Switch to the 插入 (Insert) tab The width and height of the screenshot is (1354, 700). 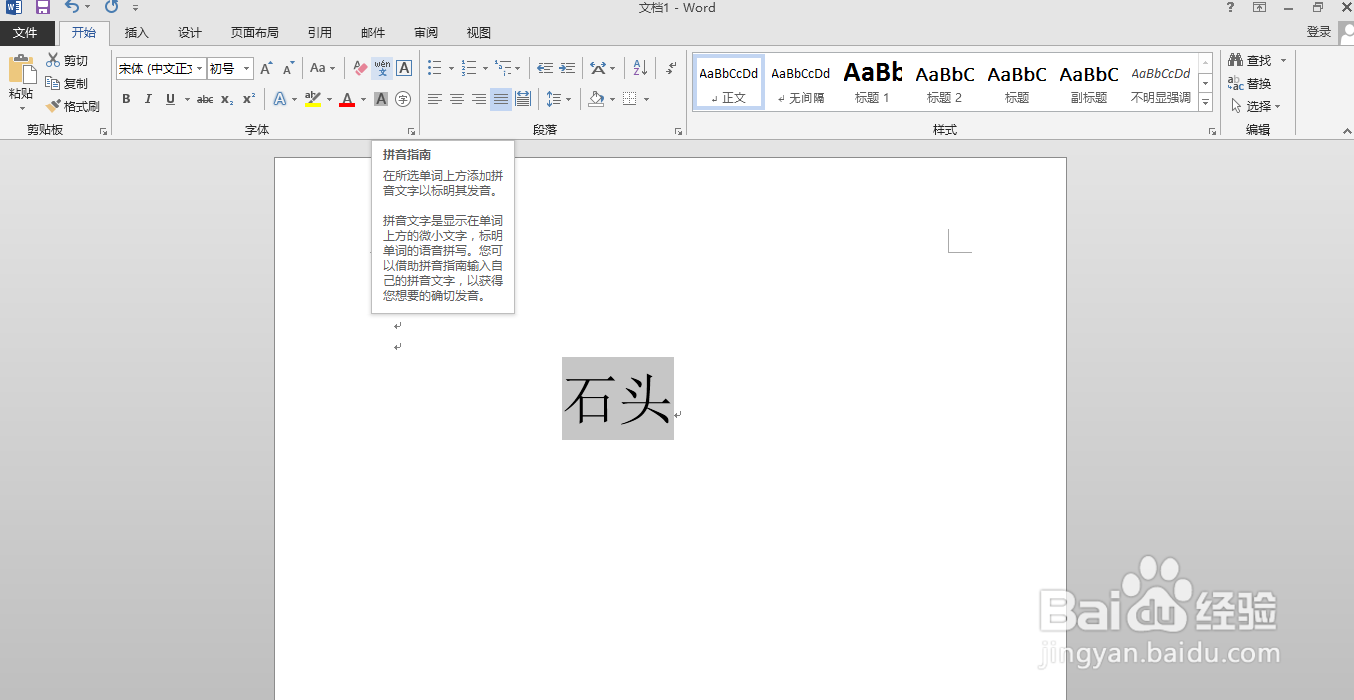point(137,33)
